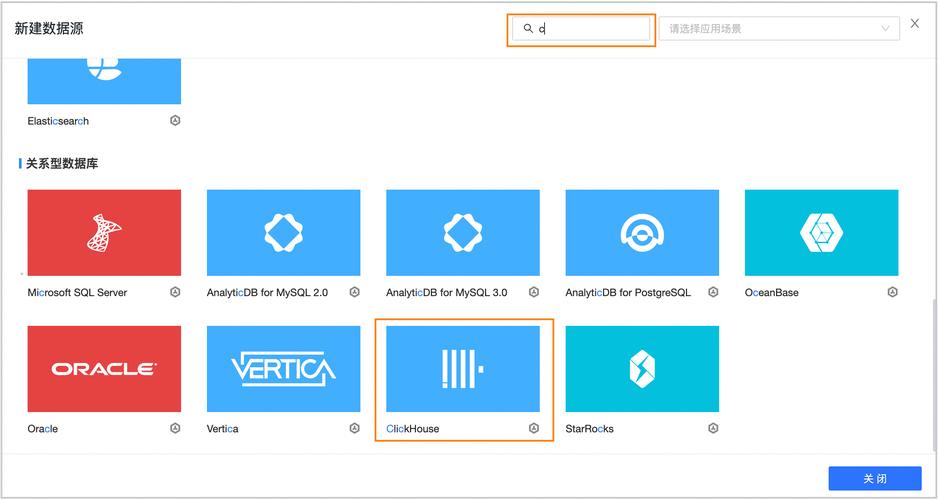Screen dimensions: 939x500
Task: Click the Vertica label text
Action: 223,429
